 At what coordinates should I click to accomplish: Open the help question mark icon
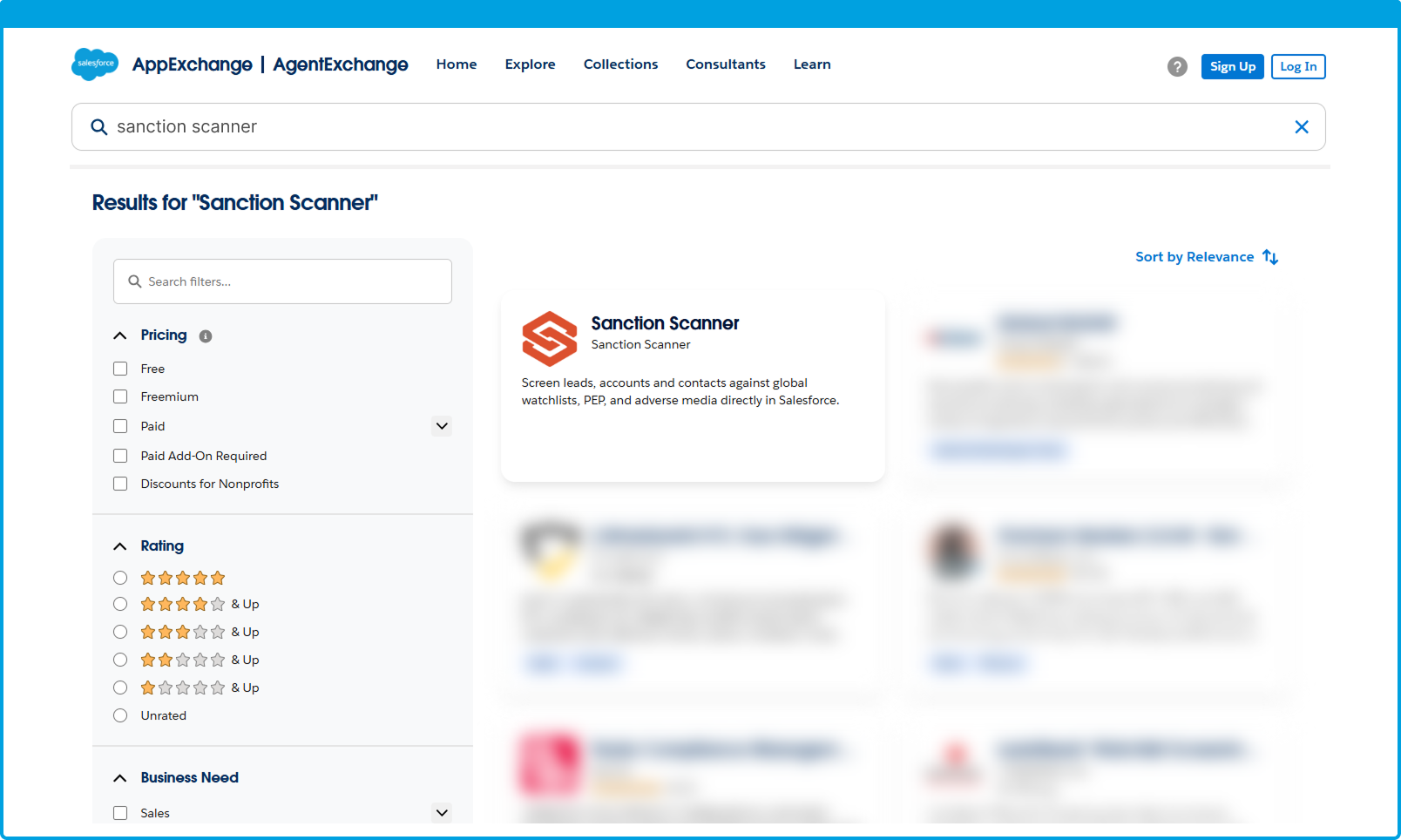tap(1177, 67)
